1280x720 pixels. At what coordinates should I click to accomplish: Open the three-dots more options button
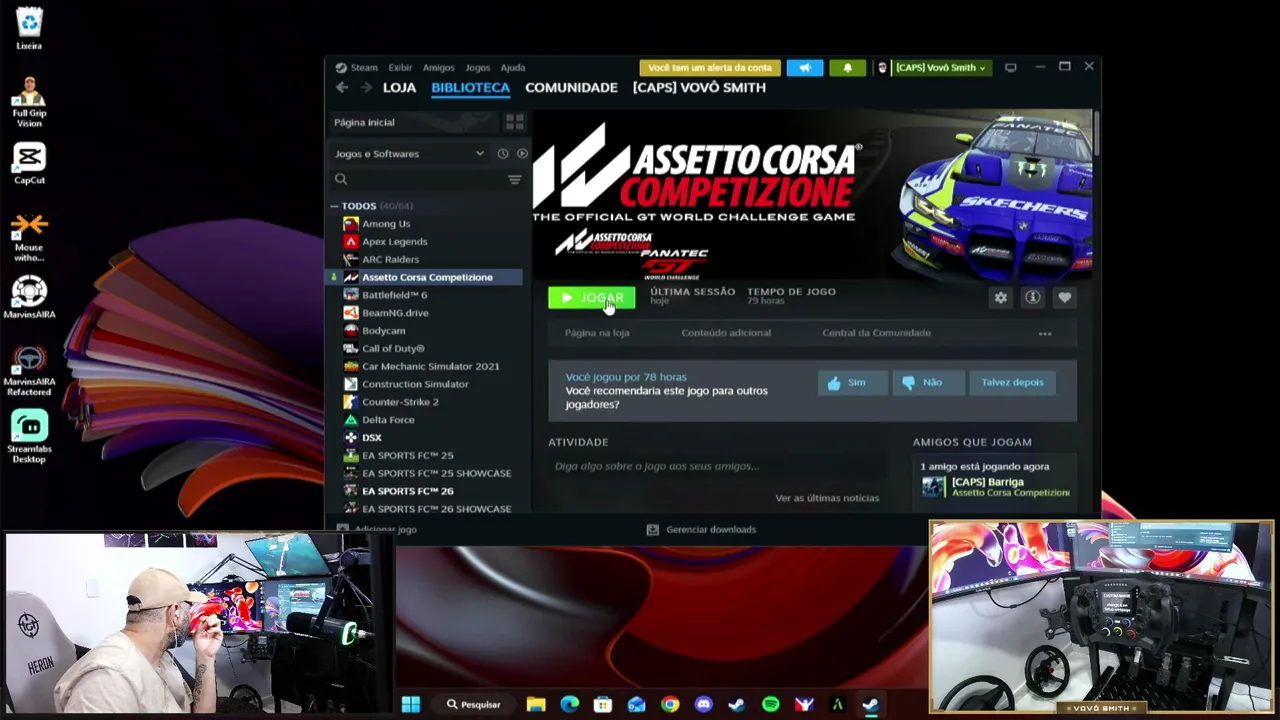coord(1045,334)
